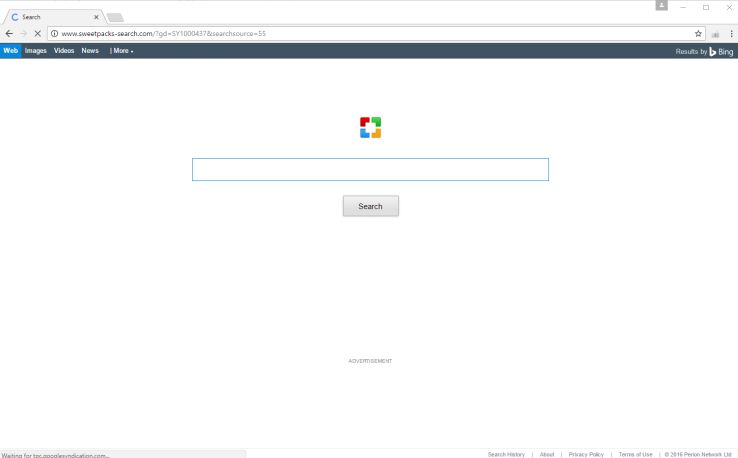The height and width of the screenshot is (458, 738).
Task: Minimize the browser window
Action: coord(683,7)
